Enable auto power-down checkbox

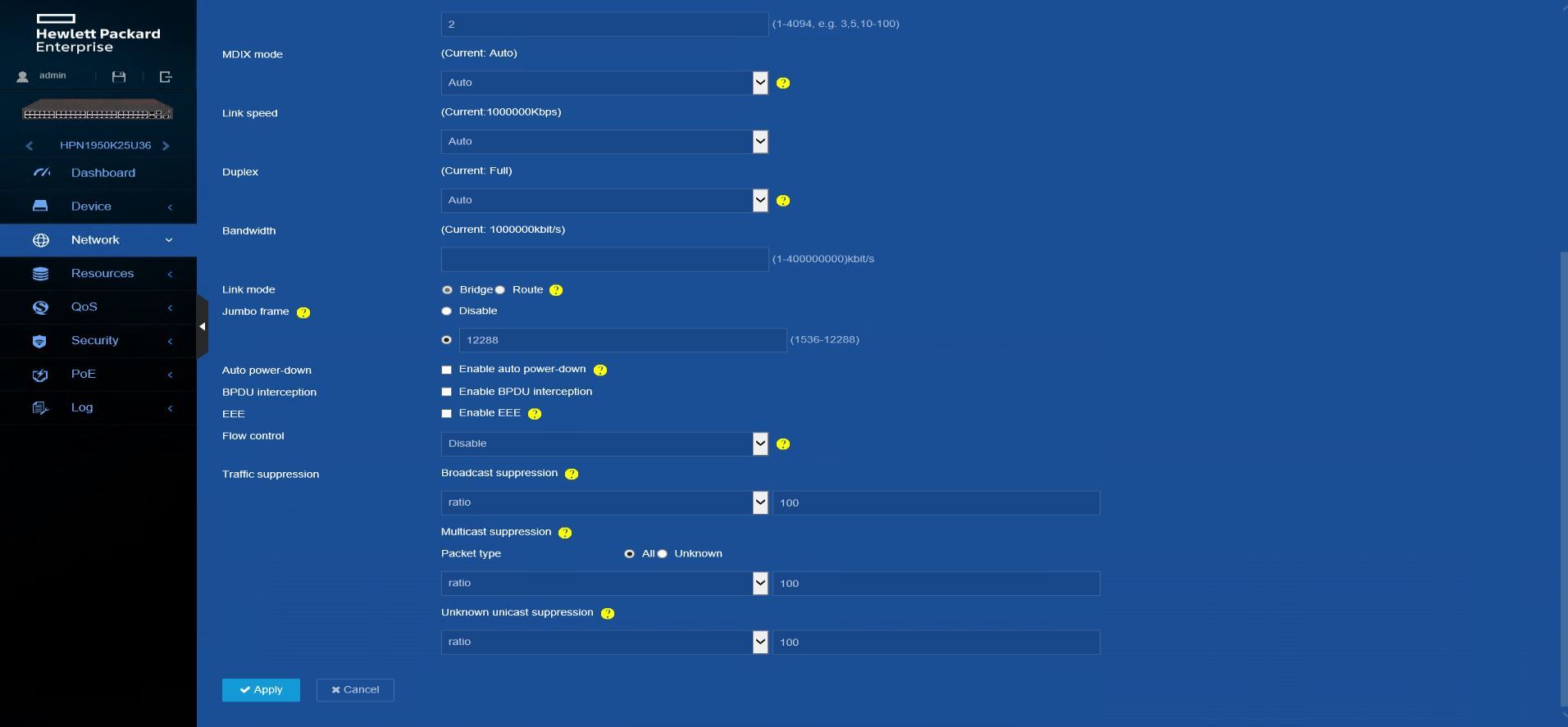coord(446,370)
